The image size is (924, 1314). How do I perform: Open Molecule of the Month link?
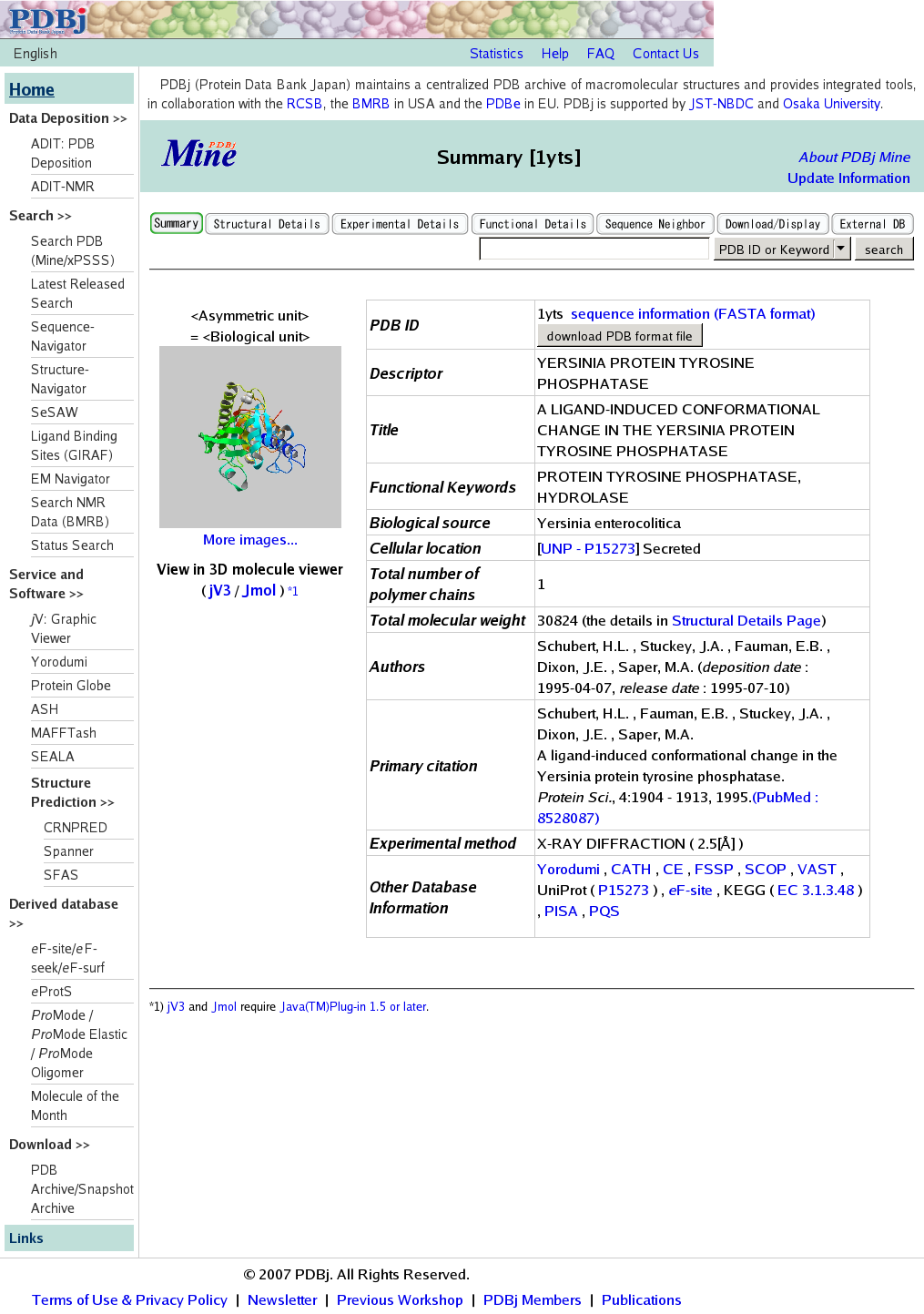pos(75,1105)
